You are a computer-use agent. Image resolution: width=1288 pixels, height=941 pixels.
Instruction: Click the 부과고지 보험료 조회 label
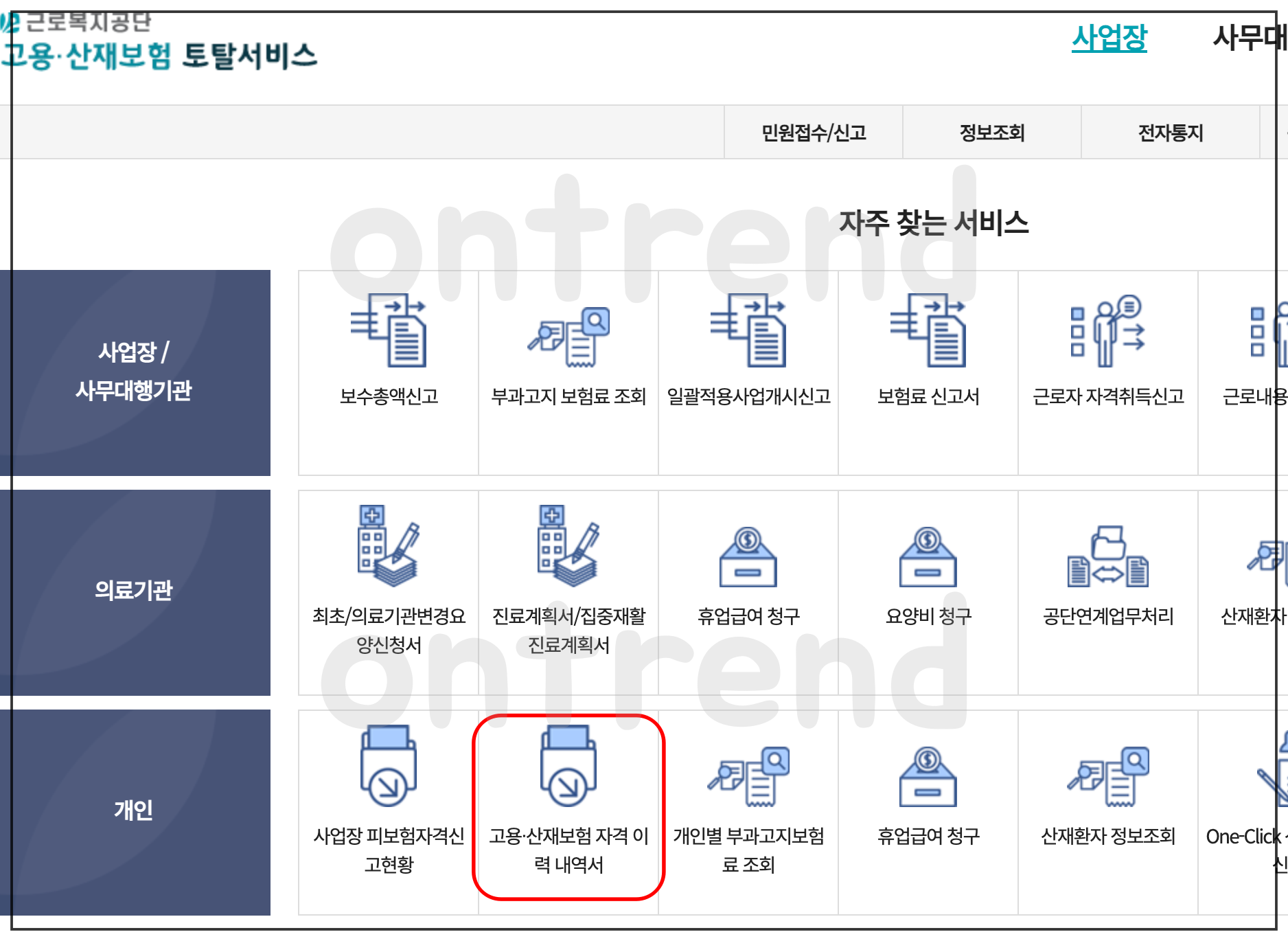point(568,396)
